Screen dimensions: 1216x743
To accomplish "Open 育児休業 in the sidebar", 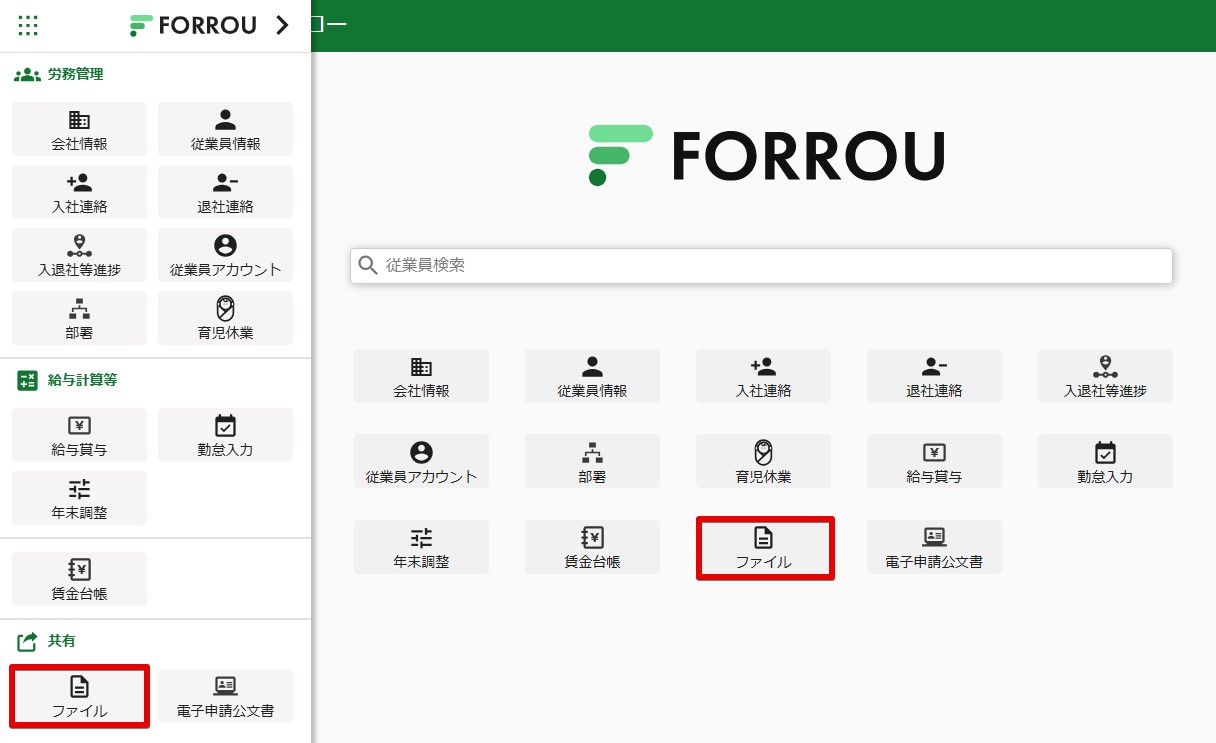I will tap(225, 318).
